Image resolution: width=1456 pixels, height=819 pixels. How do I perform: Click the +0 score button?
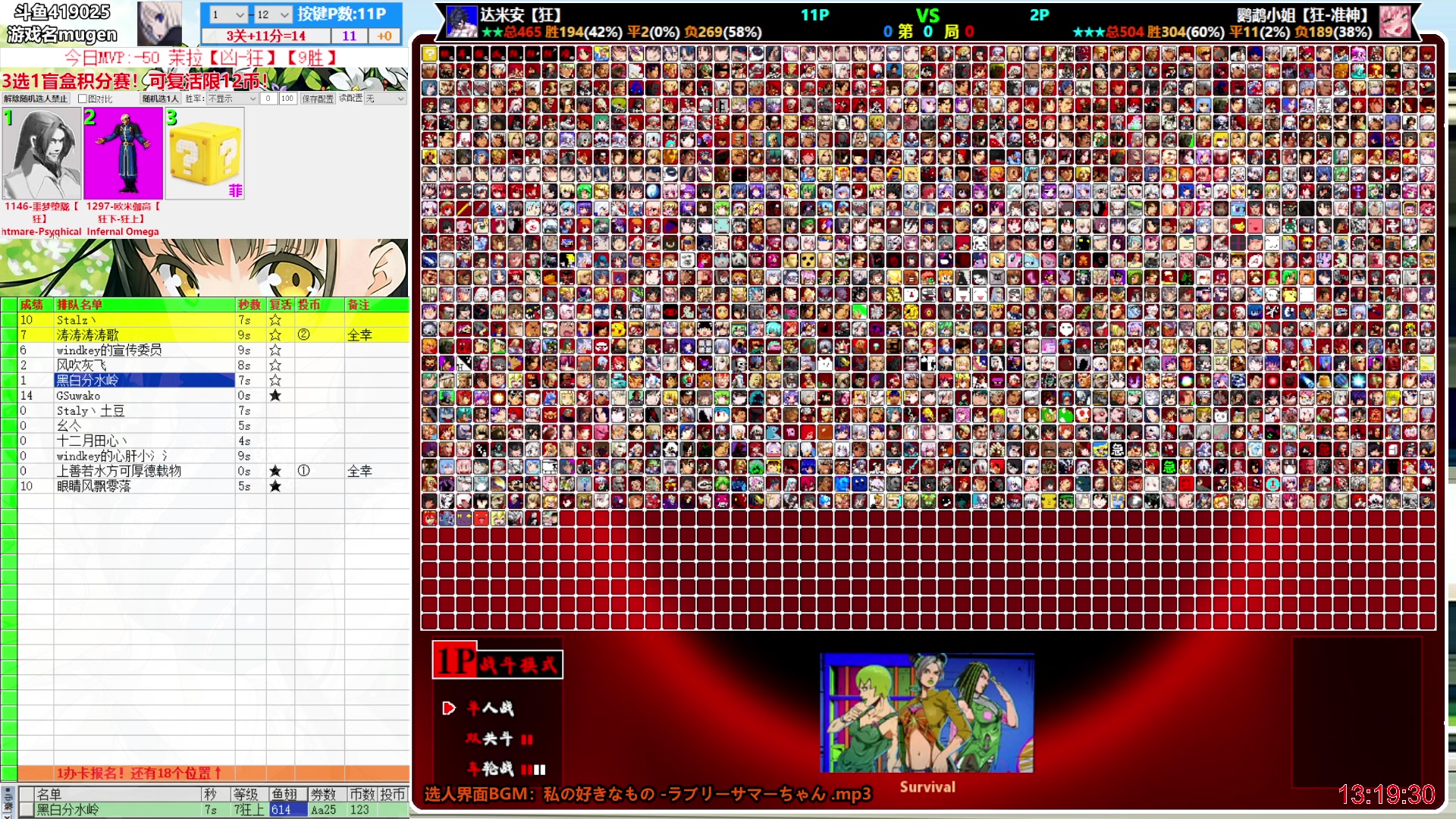pyautogui.click(x=384, y=36)
